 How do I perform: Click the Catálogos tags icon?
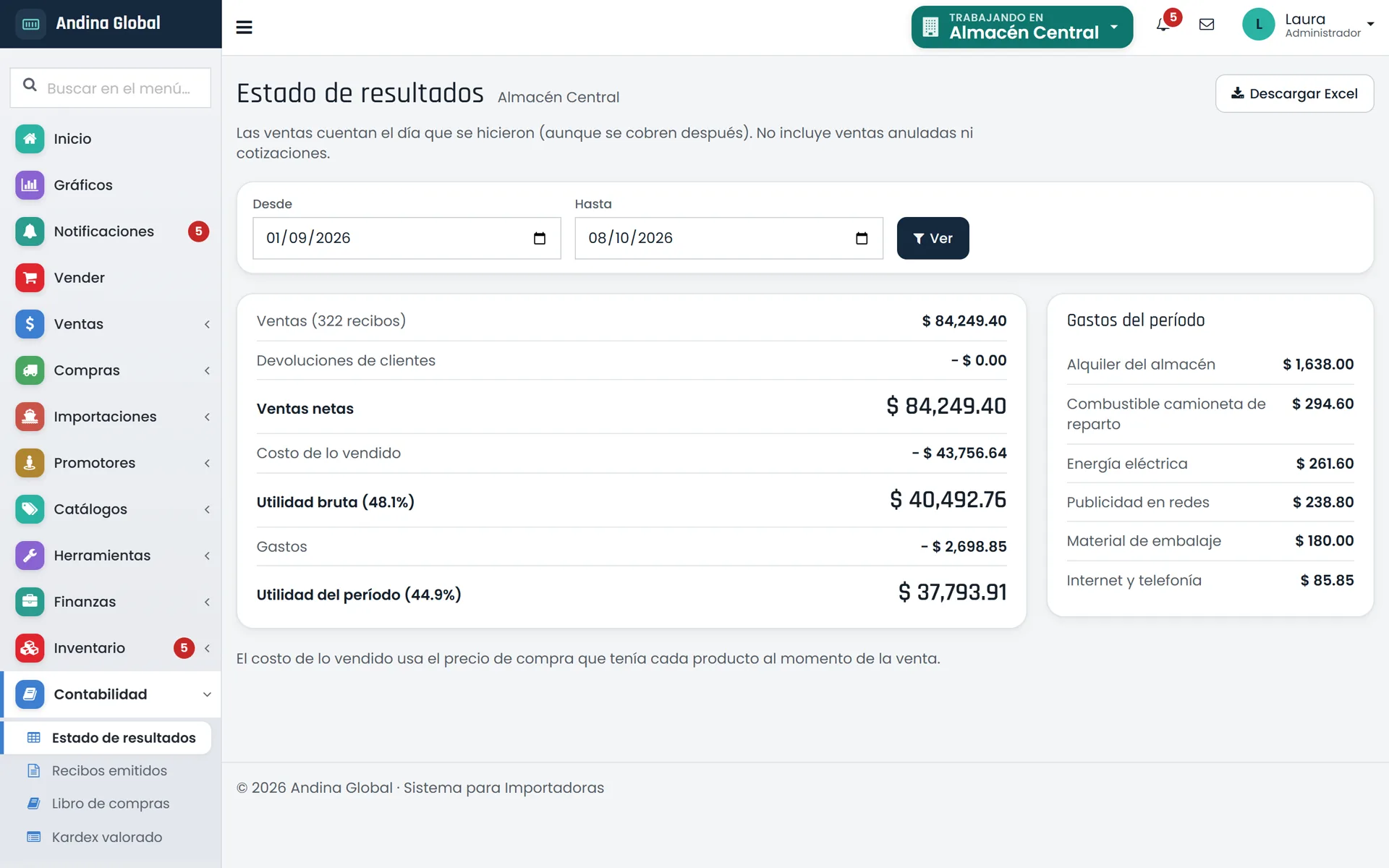[30, 509]
